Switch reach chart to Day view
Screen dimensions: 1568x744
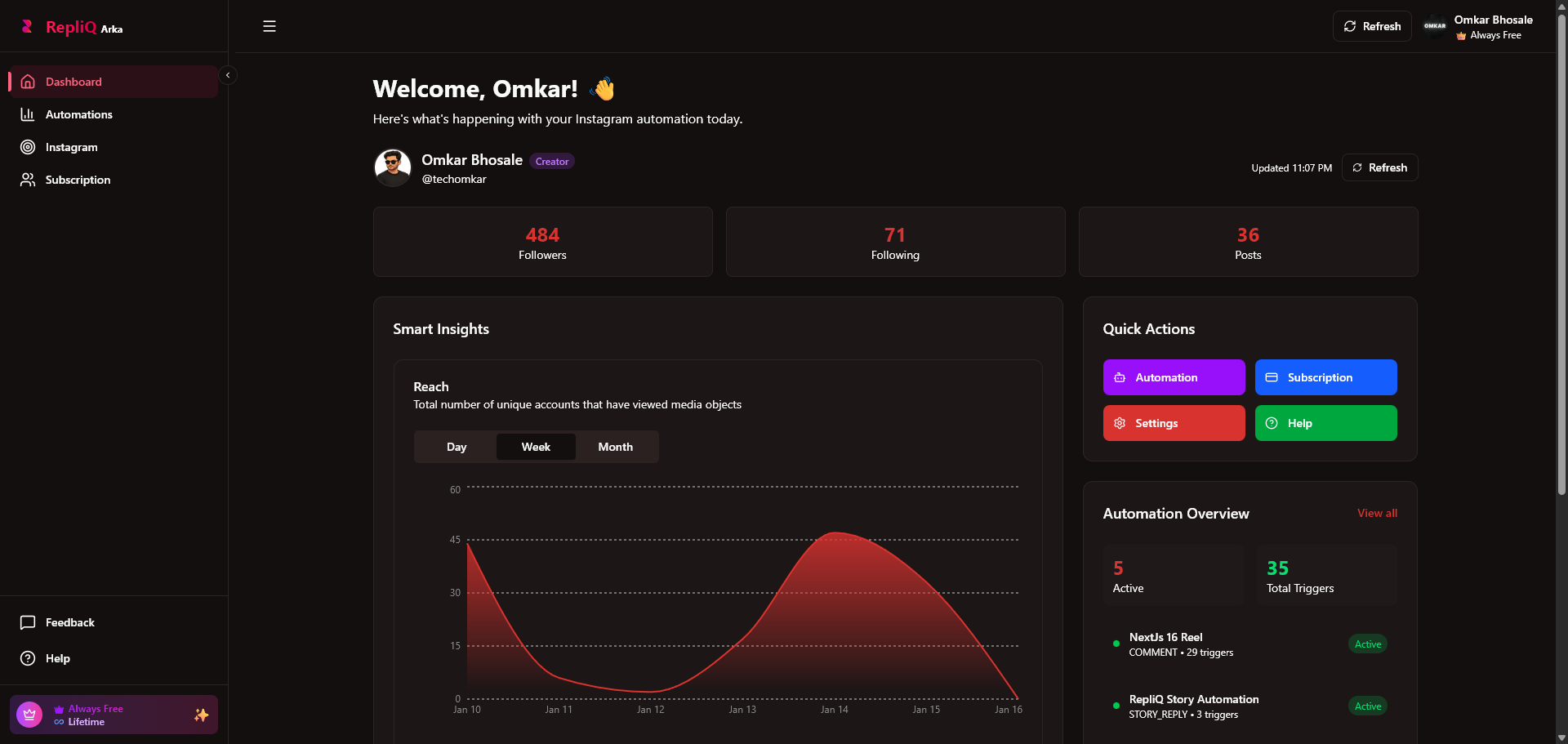456,447
